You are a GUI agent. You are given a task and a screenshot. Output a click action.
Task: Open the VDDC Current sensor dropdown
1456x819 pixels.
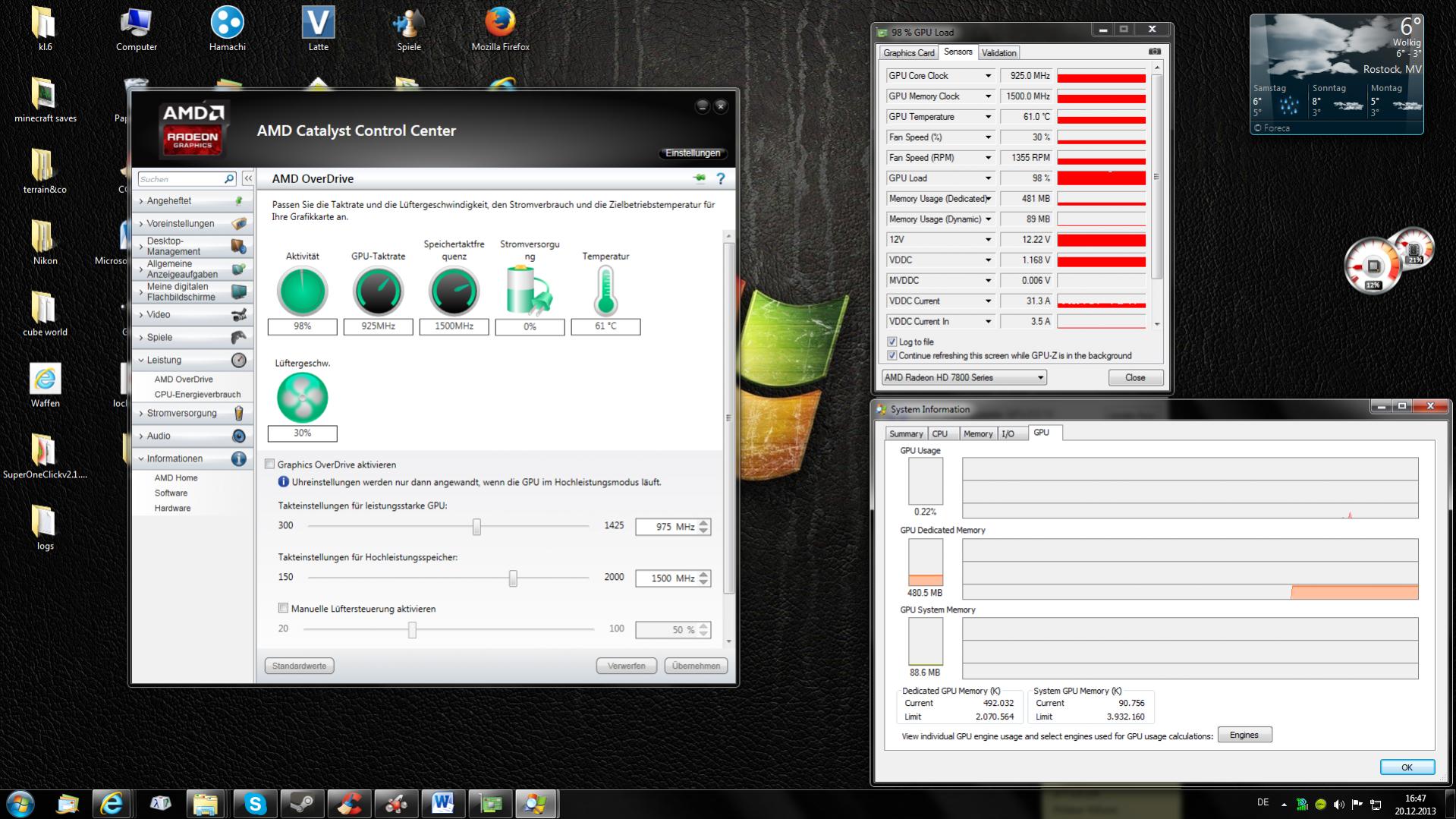[988, 301]
